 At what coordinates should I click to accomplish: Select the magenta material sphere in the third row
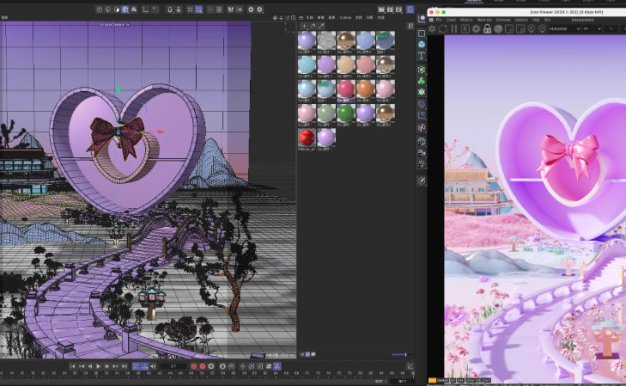coord(346,89)
